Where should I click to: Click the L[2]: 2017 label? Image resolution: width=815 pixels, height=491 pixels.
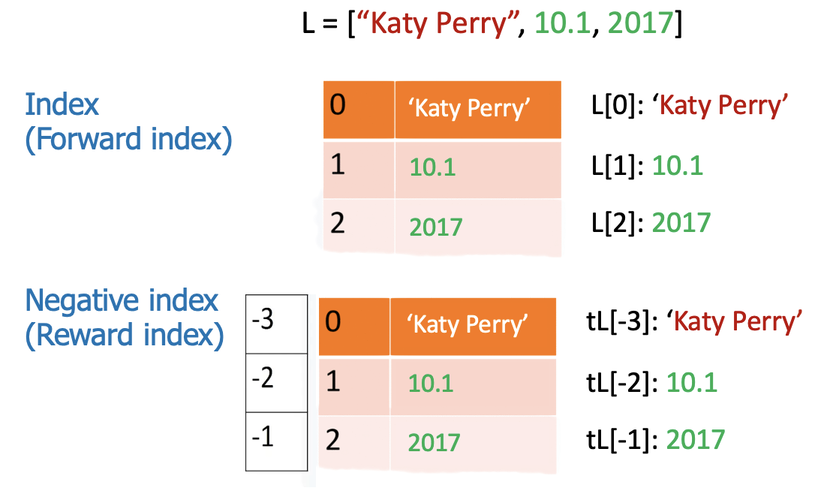(651, 222)
